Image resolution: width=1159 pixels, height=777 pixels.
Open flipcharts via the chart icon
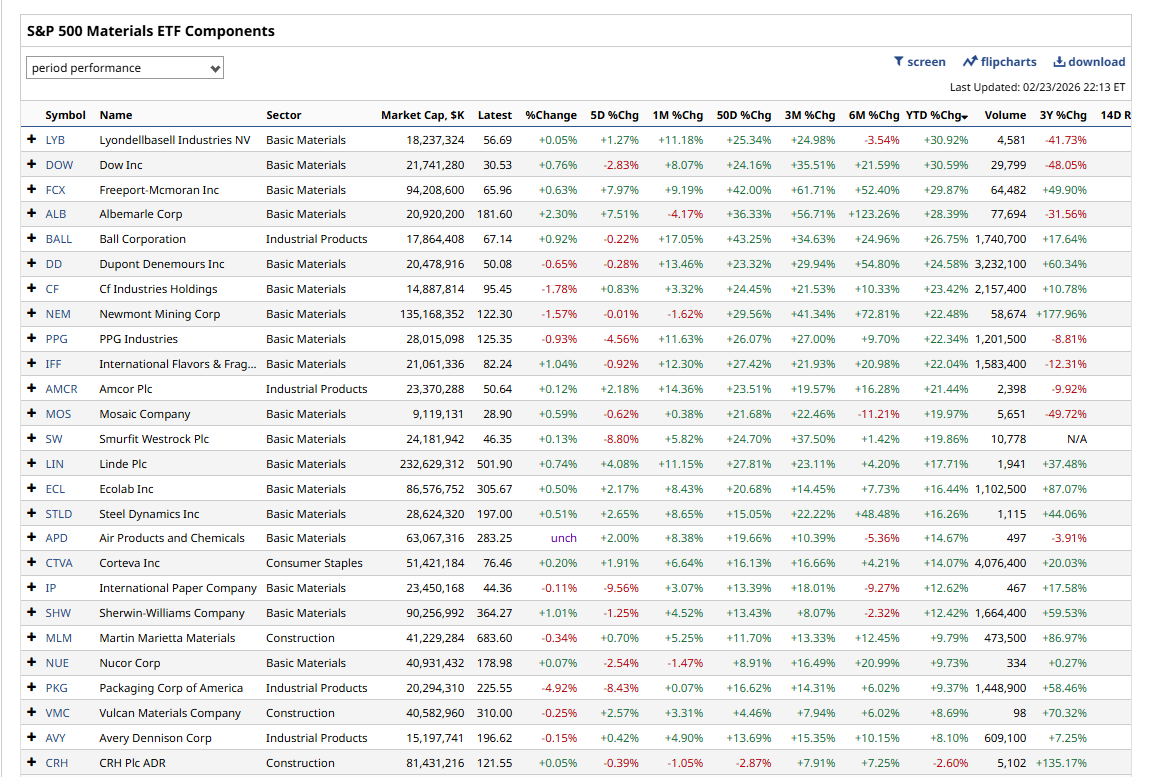coord(969,62)
